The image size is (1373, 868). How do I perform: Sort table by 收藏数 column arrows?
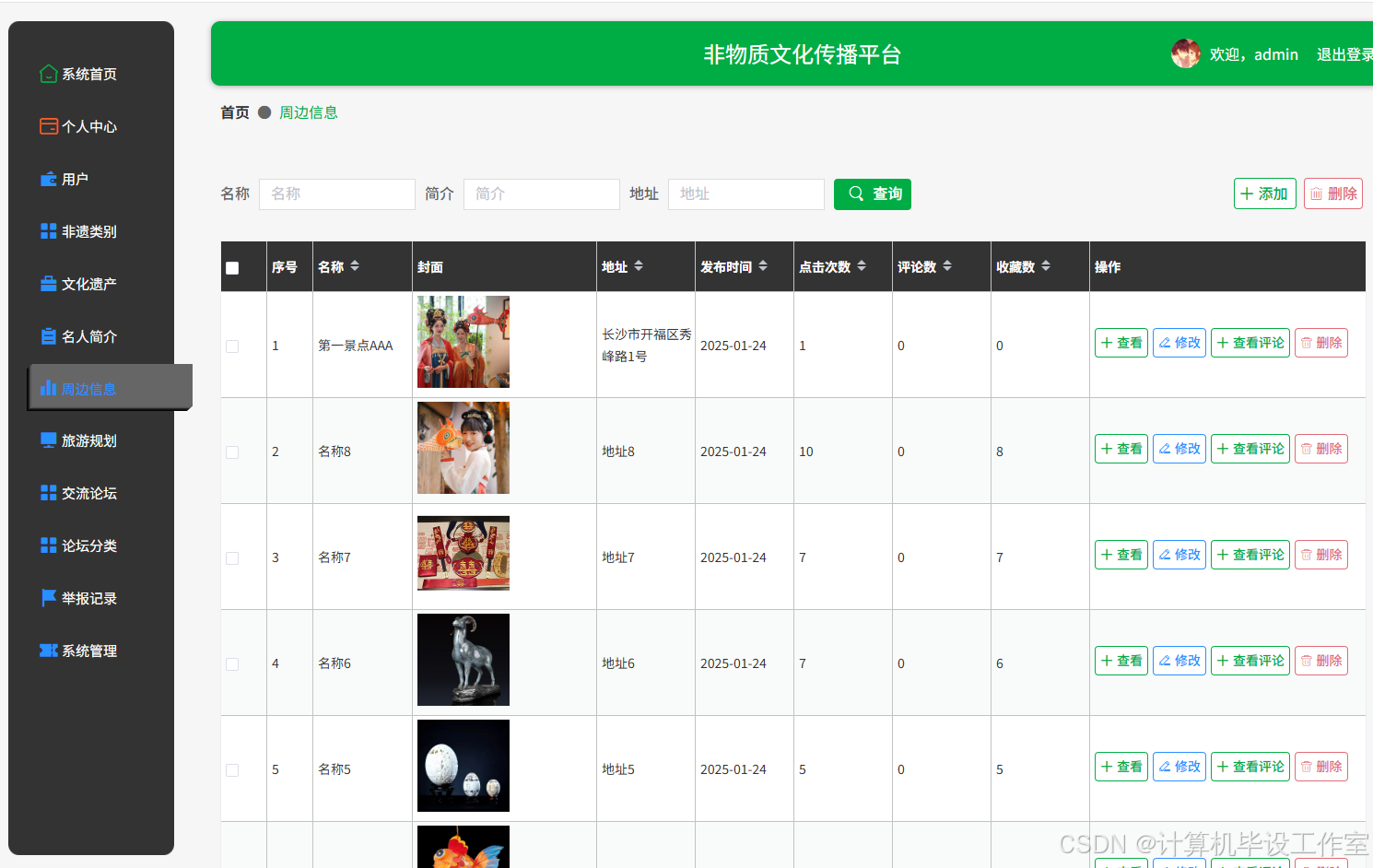pyautogui.click(x=1046, y=266)
